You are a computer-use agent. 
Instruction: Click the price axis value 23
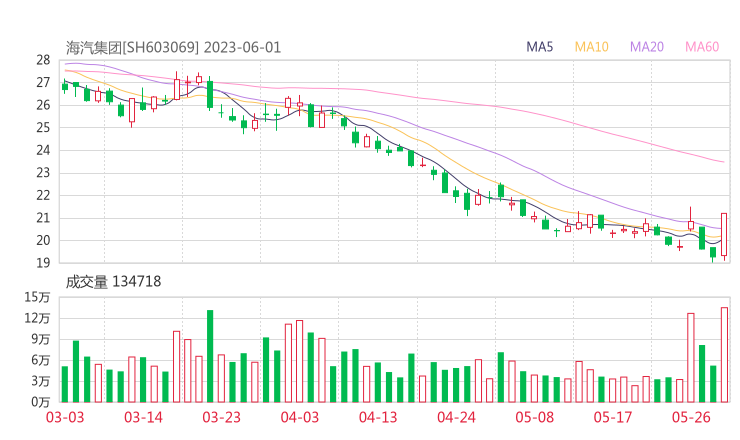tap(43, 173)
